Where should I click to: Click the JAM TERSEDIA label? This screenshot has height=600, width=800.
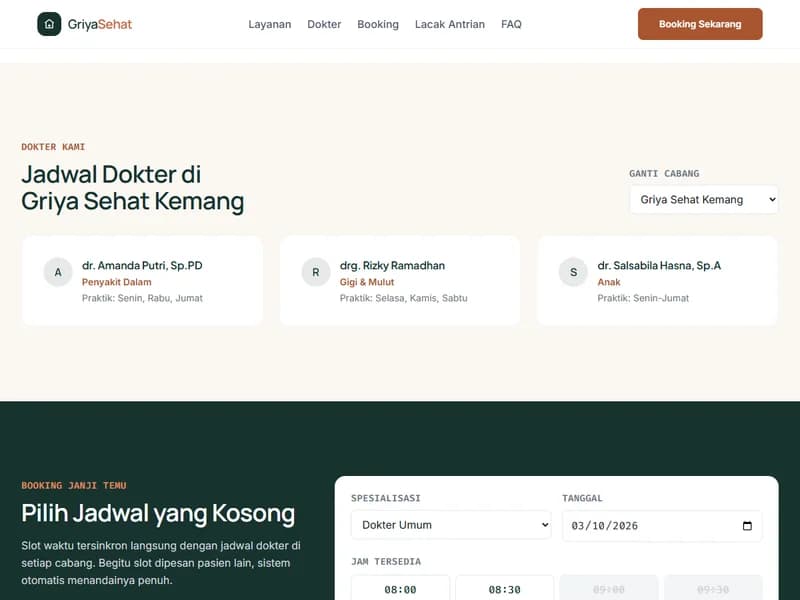[x=386, y=562]
